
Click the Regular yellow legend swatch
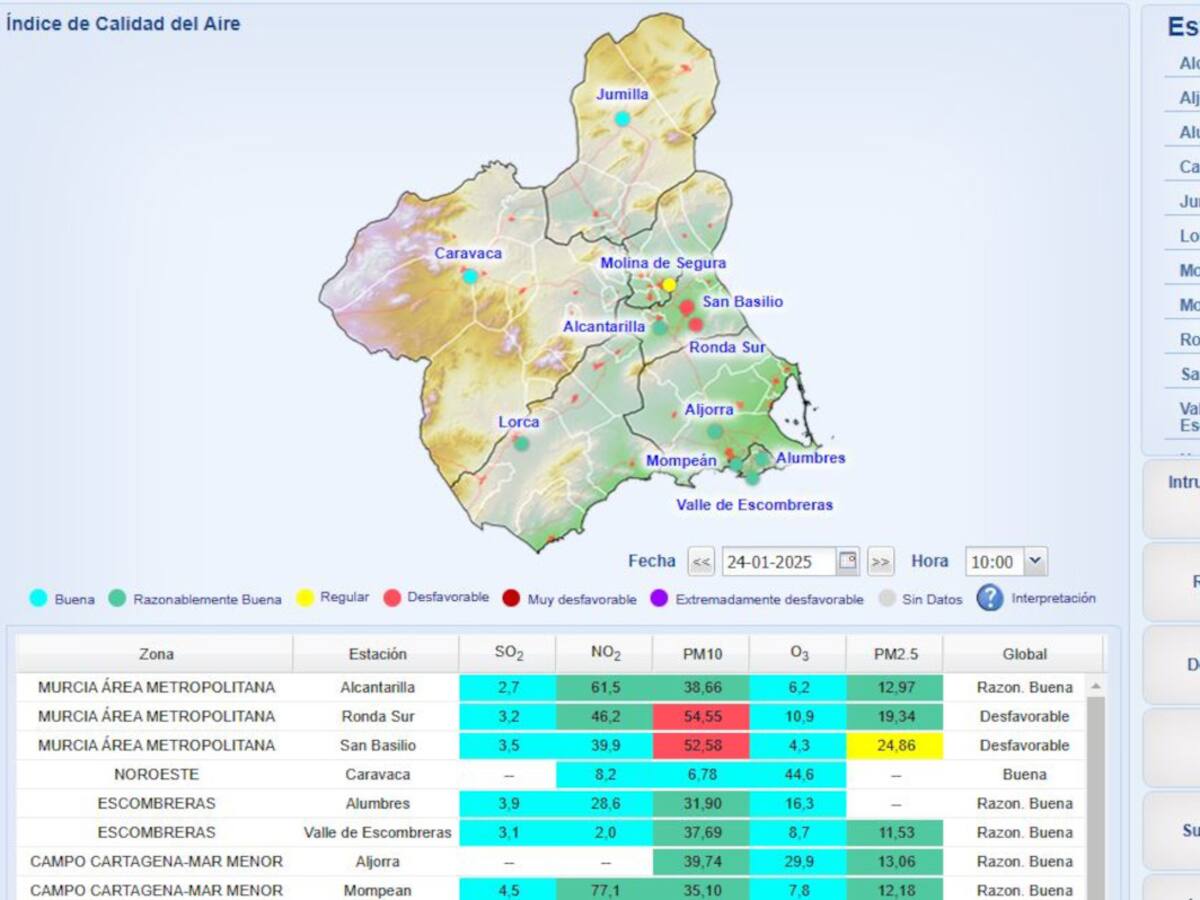pos(303,598)
